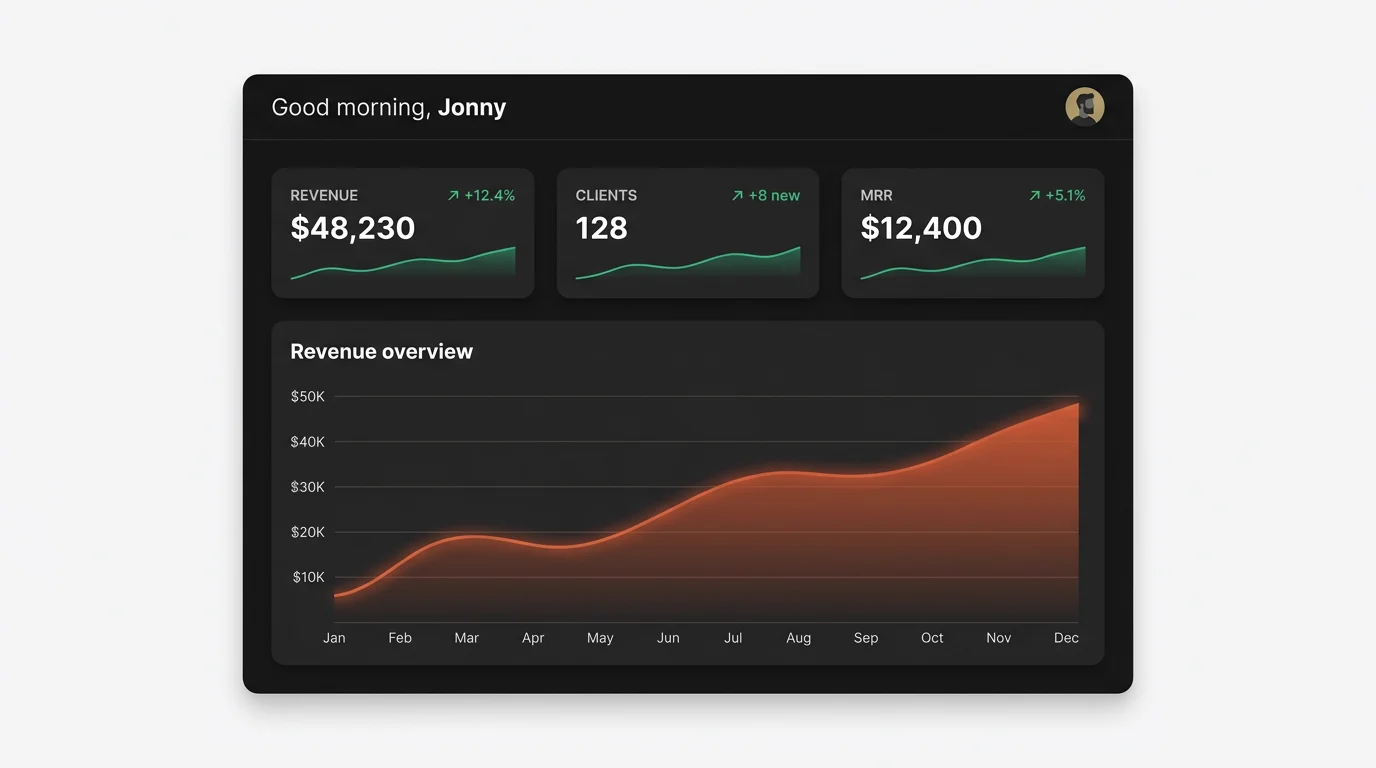Click the +5.1% MRR change label
1376x768 pixels.
tap(1065, 196)
